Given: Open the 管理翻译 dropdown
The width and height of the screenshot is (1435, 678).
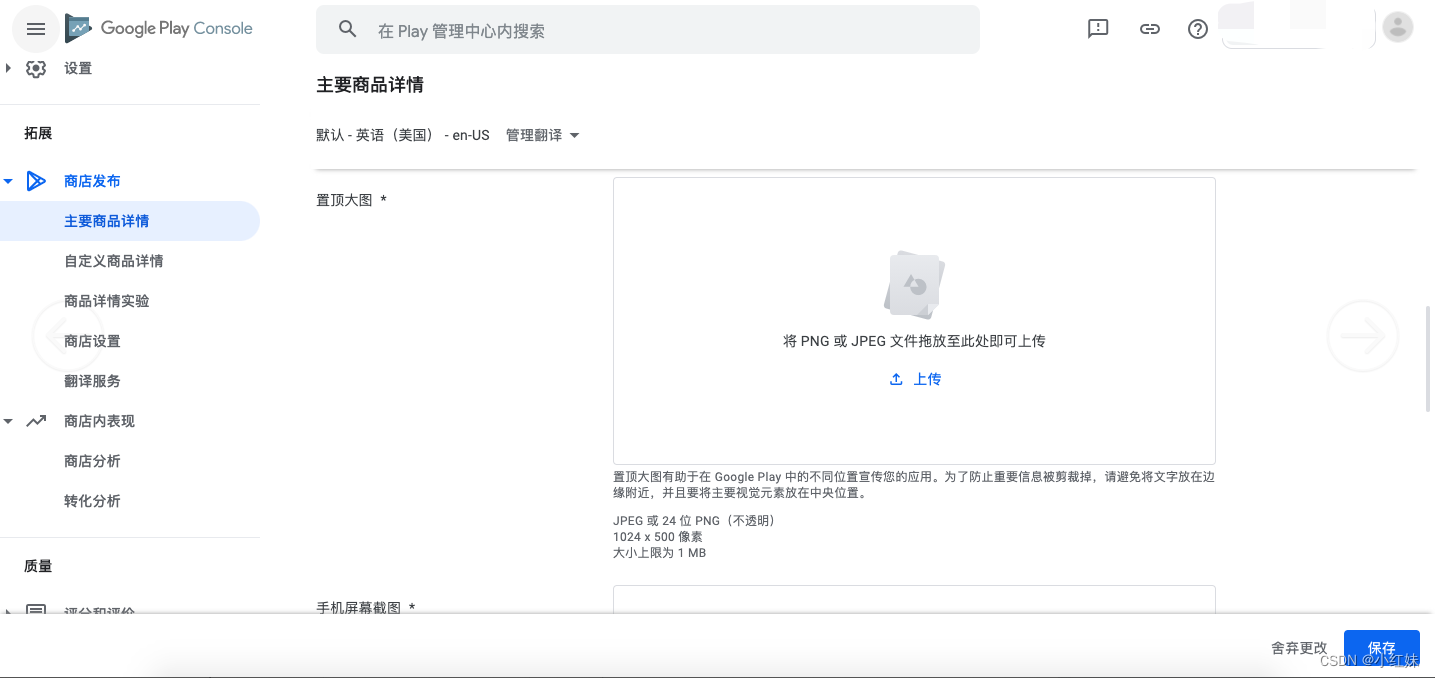Looking at the screenshot, I should click(x=541, y=135).
